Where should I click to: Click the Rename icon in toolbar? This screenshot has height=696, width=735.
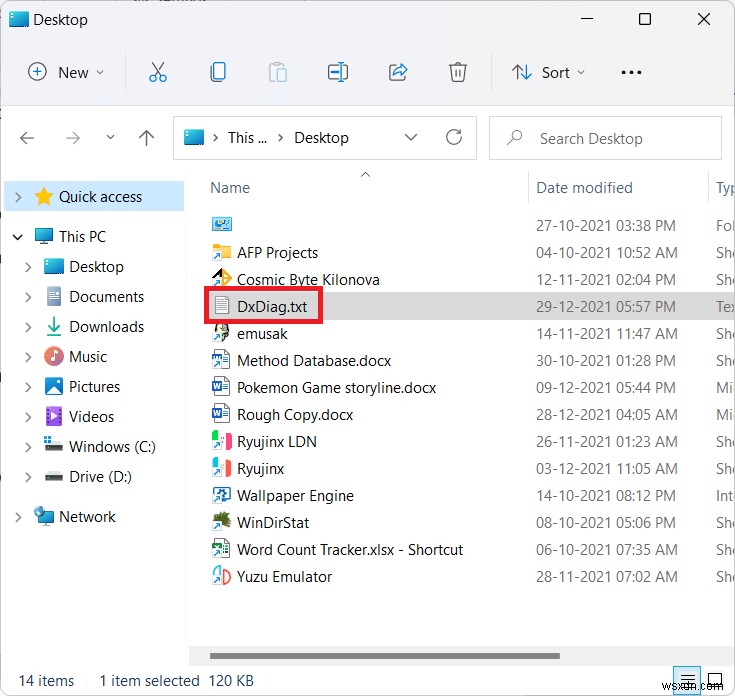tap(338, 72)
